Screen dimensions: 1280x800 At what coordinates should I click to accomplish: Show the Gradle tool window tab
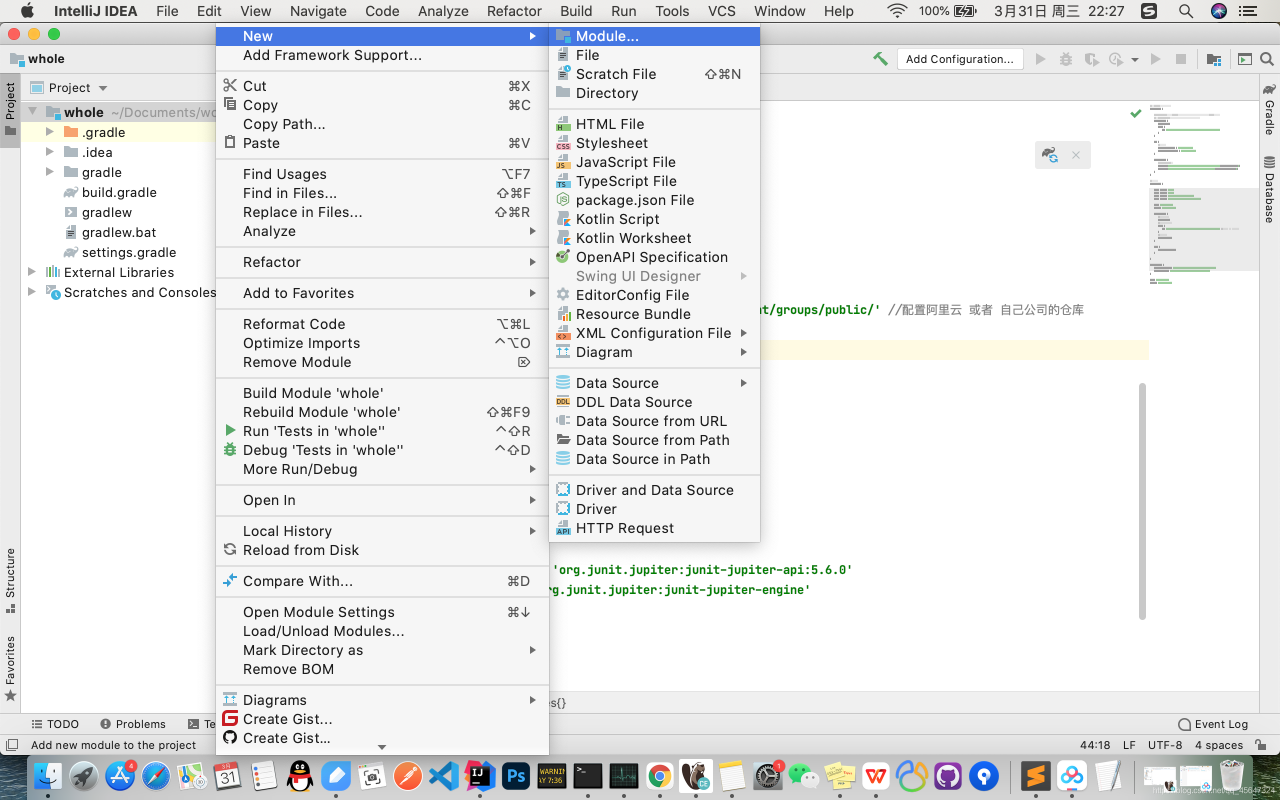[1269, 111]
